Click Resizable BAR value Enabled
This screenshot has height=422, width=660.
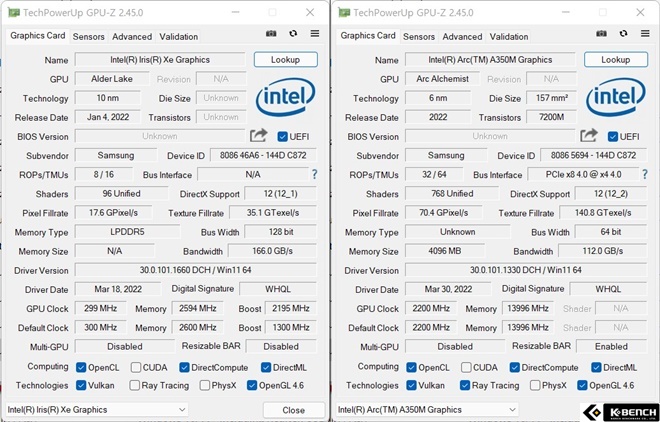[x=612, y=346]
